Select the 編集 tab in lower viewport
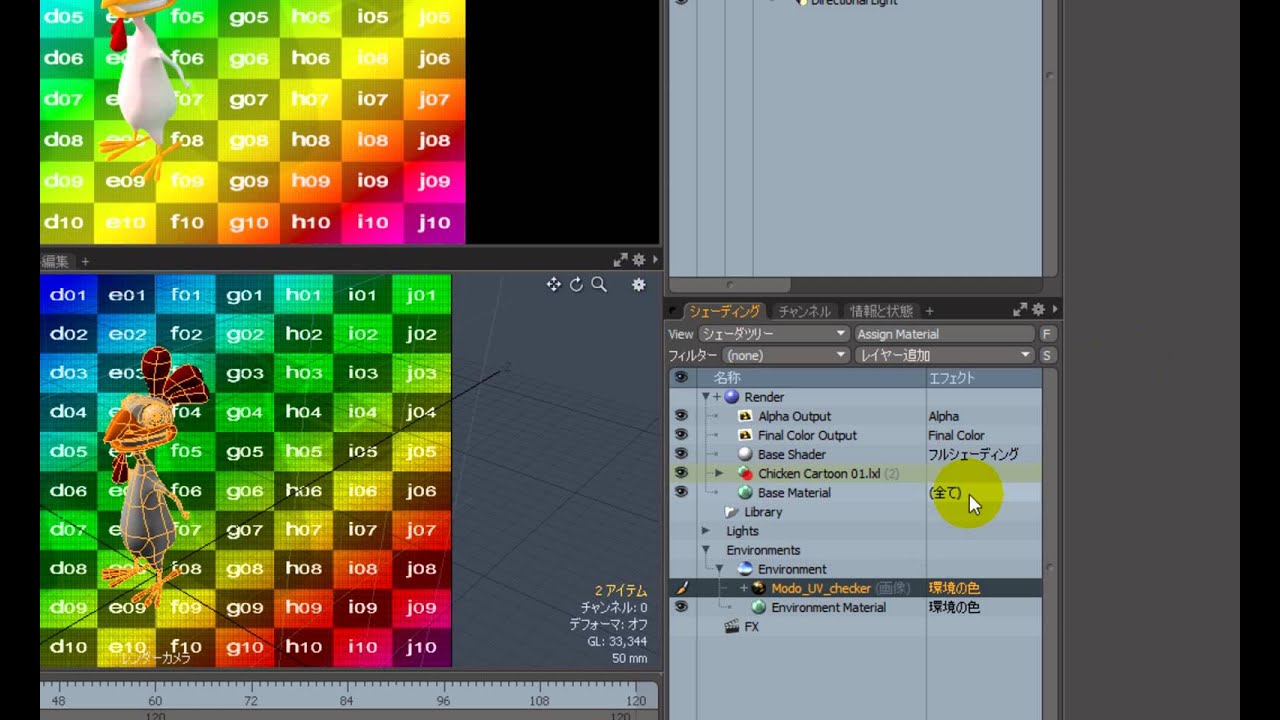 tap(55, 261)
